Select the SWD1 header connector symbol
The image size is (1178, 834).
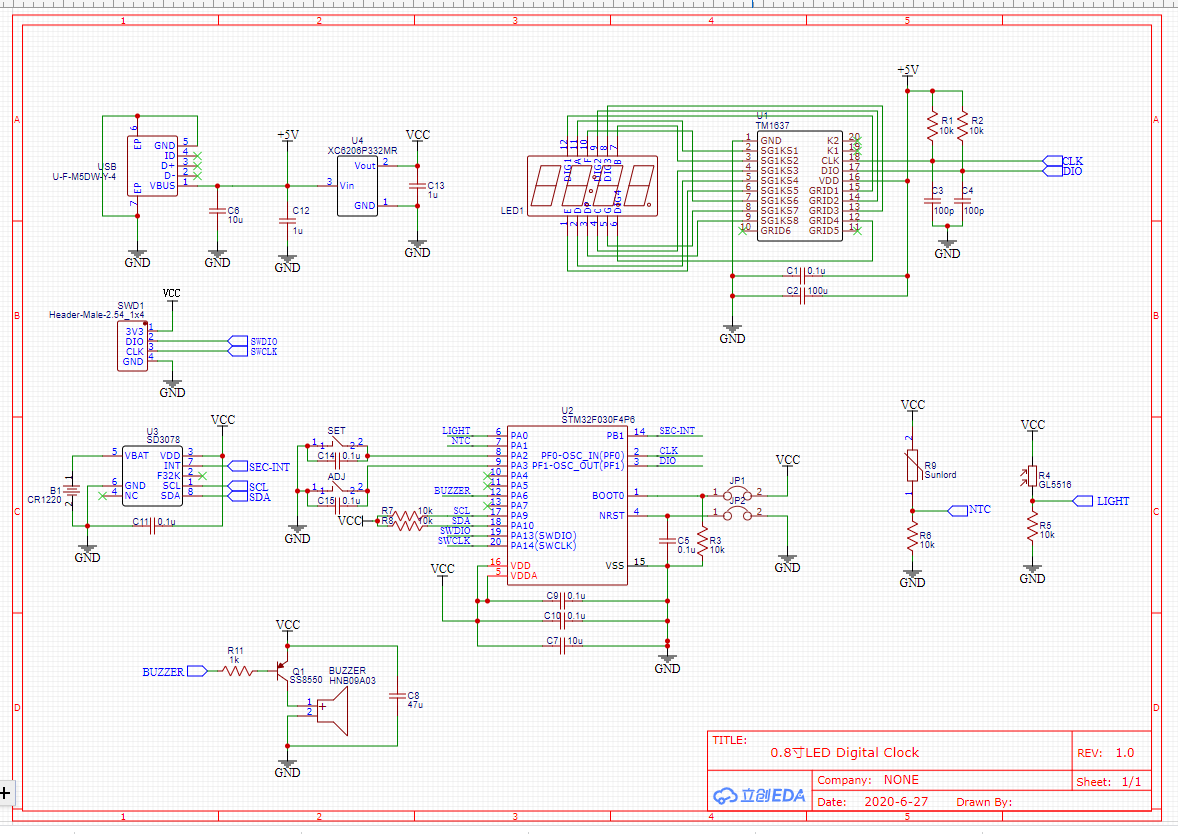(x=133, y=346)
